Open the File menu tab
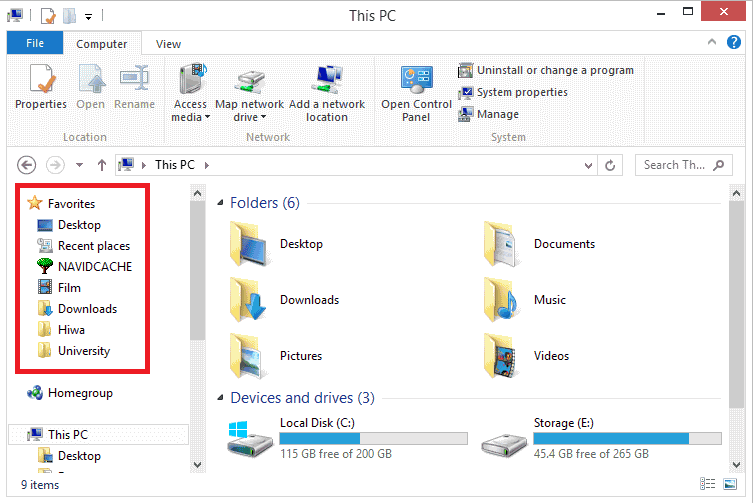Screen dimensions: 753x503 tap(35, 43)
